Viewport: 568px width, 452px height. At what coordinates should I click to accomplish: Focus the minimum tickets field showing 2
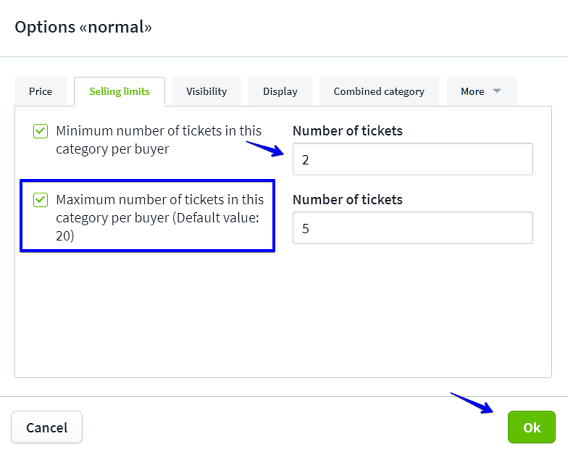[413, 159]
